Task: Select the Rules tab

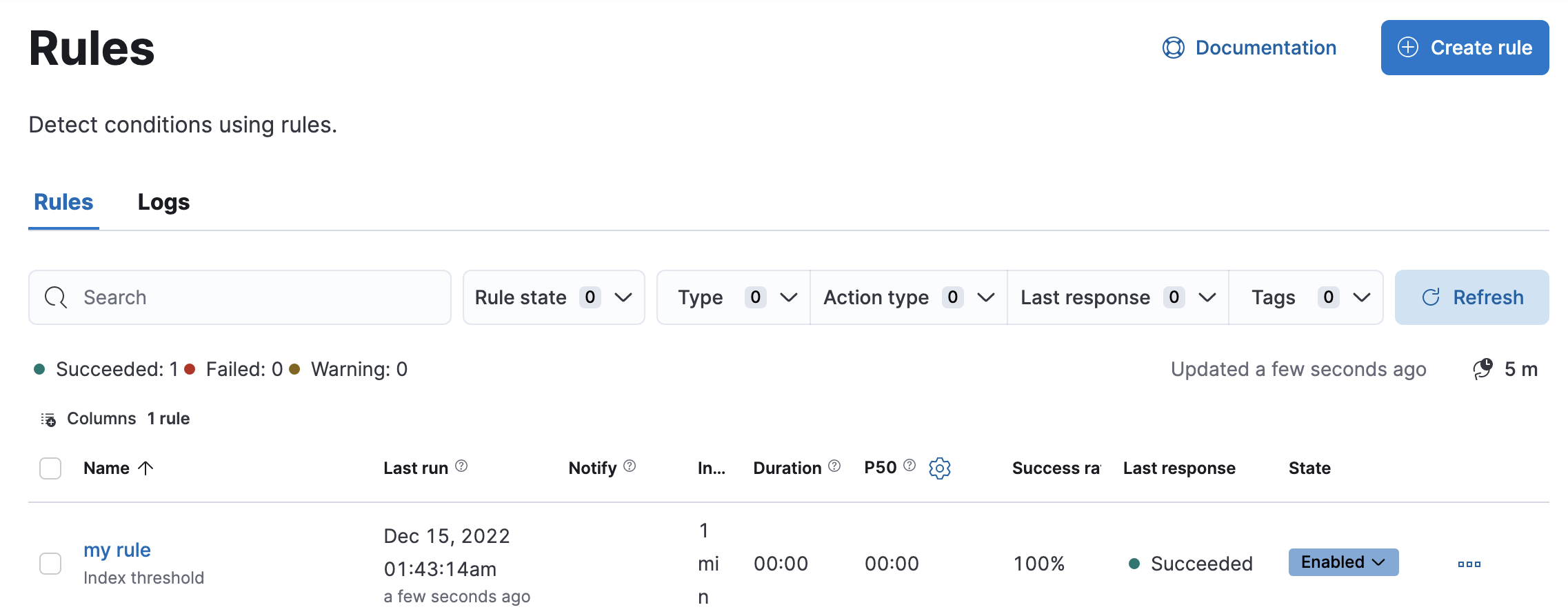Action: point(63,202)
